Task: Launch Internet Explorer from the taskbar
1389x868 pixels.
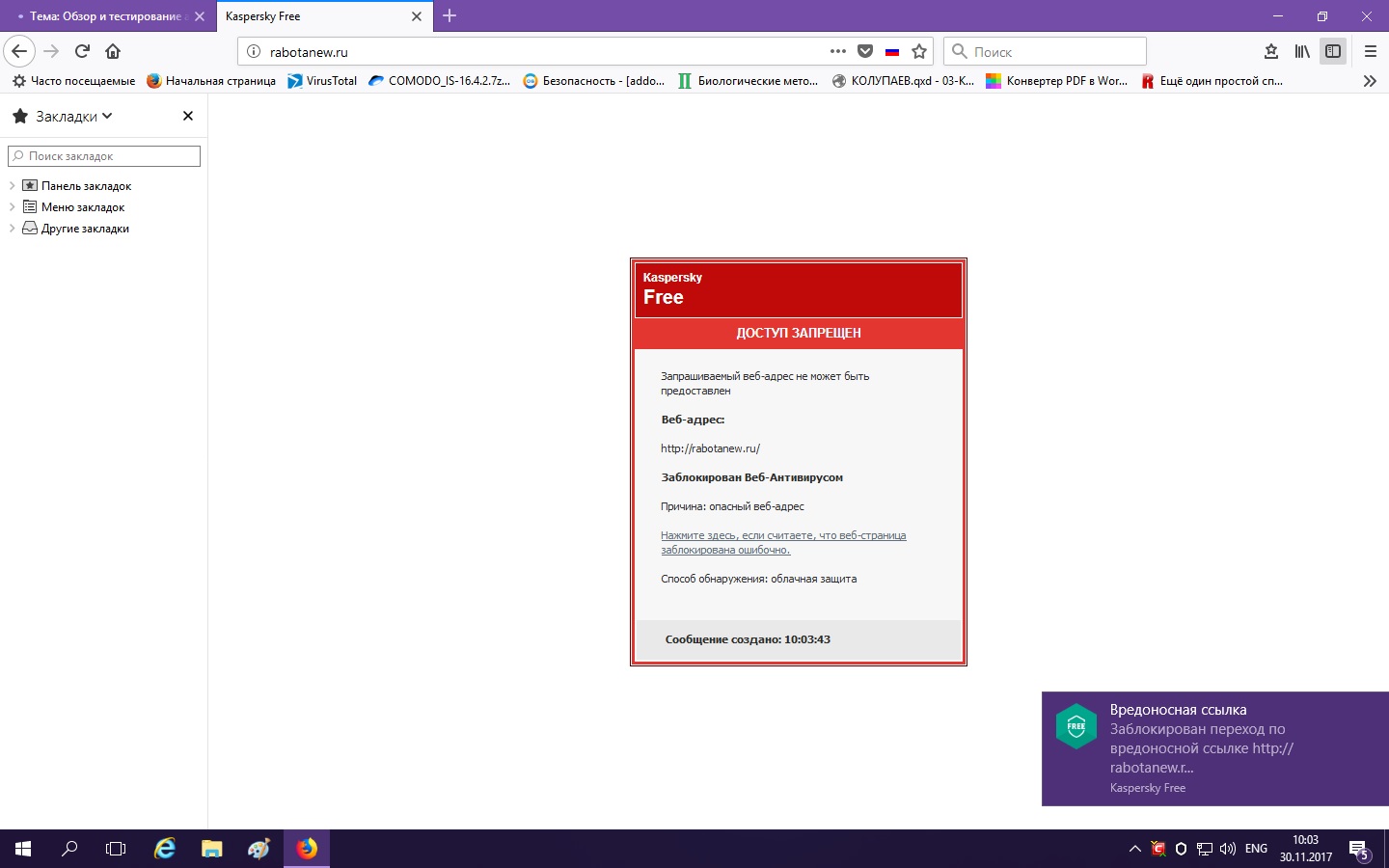Action: tap(165, 849)
